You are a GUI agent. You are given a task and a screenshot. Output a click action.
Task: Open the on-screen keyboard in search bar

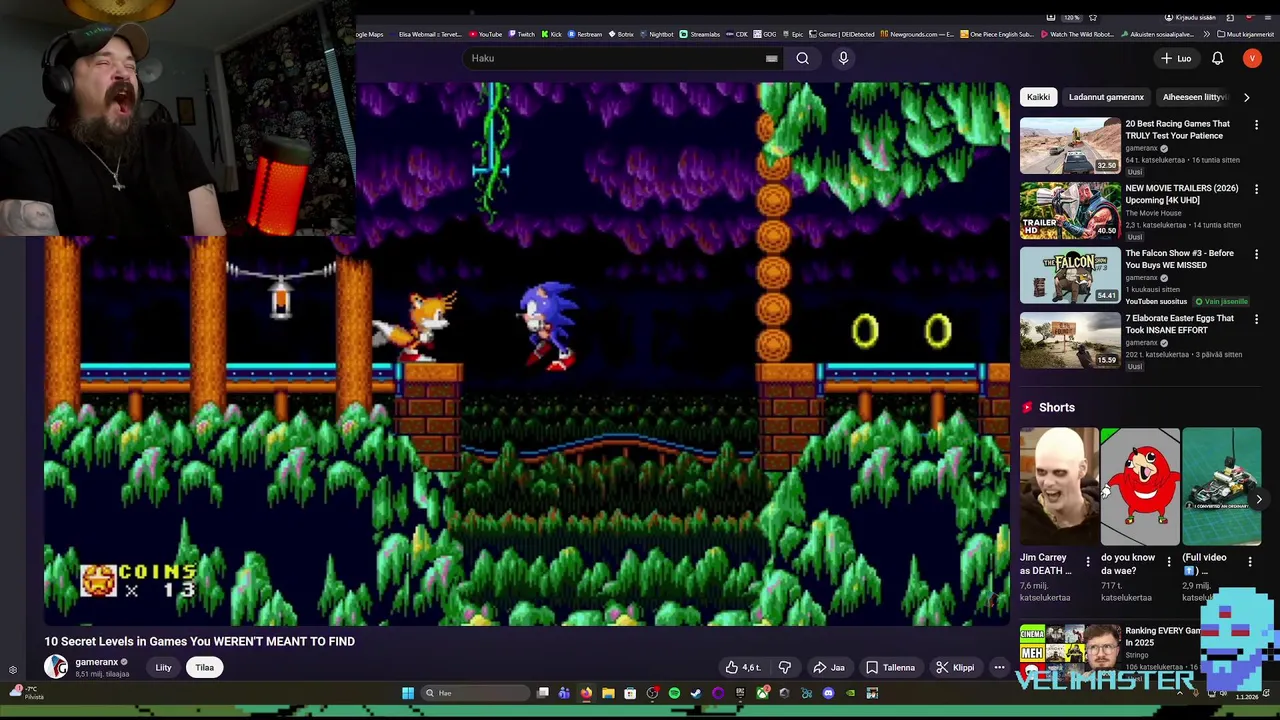[771, 58]
